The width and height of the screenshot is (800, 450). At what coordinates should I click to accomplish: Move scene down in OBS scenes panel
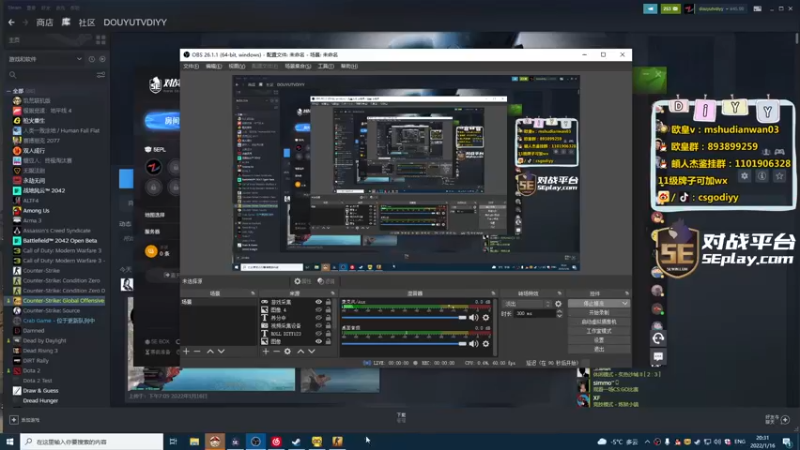[221, 352]
